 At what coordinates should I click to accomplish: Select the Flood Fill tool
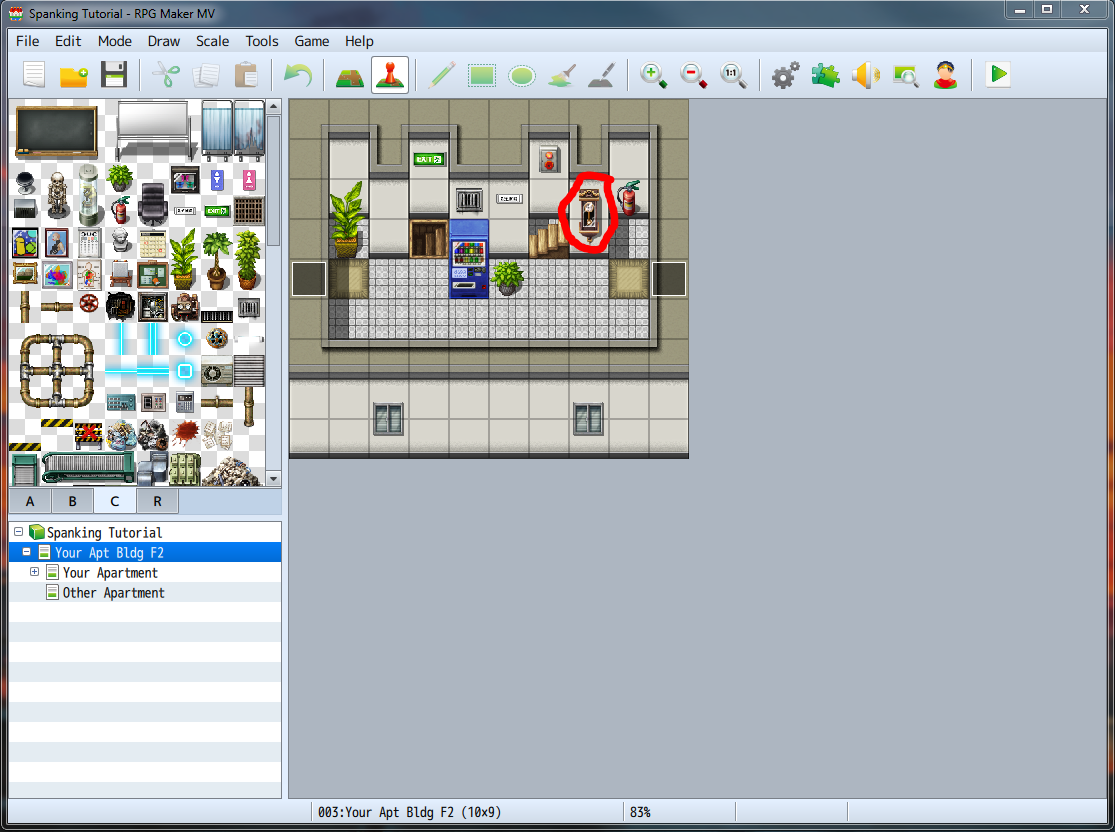coord(562,75)
